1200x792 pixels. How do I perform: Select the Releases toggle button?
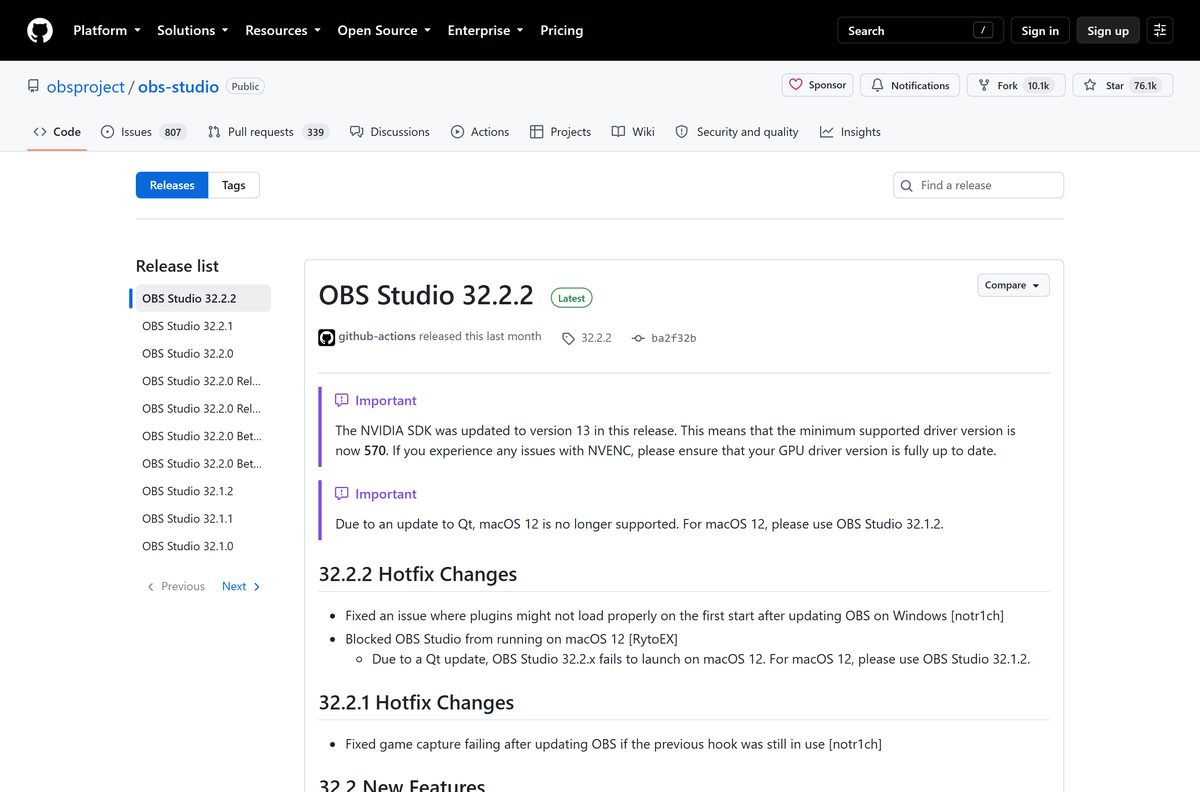172,185
